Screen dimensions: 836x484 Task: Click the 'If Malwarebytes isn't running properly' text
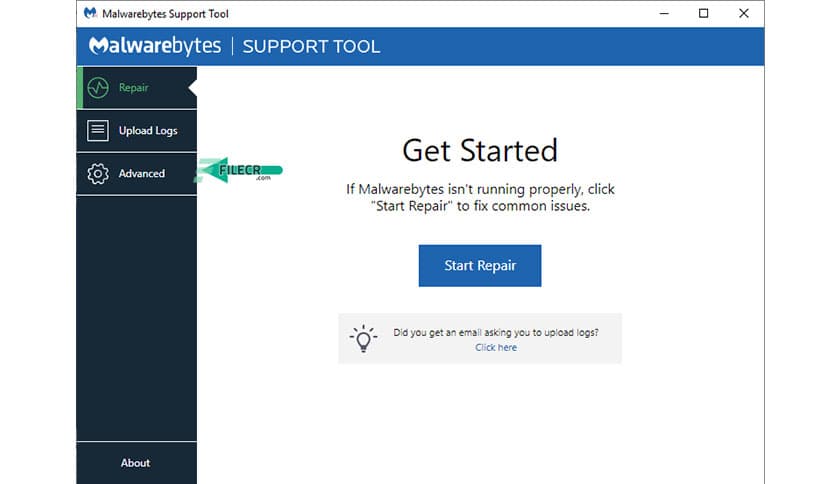(x=480, y=197)
